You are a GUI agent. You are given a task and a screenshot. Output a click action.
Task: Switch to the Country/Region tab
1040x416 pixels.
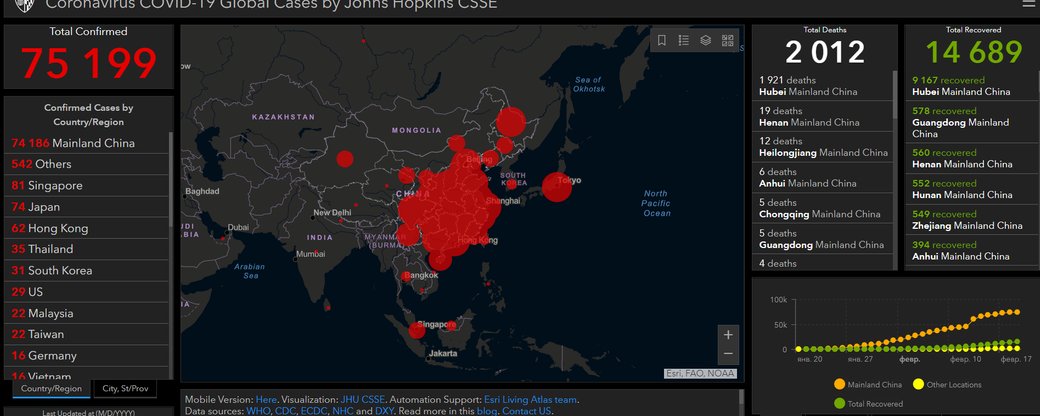click(x=51, y=389)
